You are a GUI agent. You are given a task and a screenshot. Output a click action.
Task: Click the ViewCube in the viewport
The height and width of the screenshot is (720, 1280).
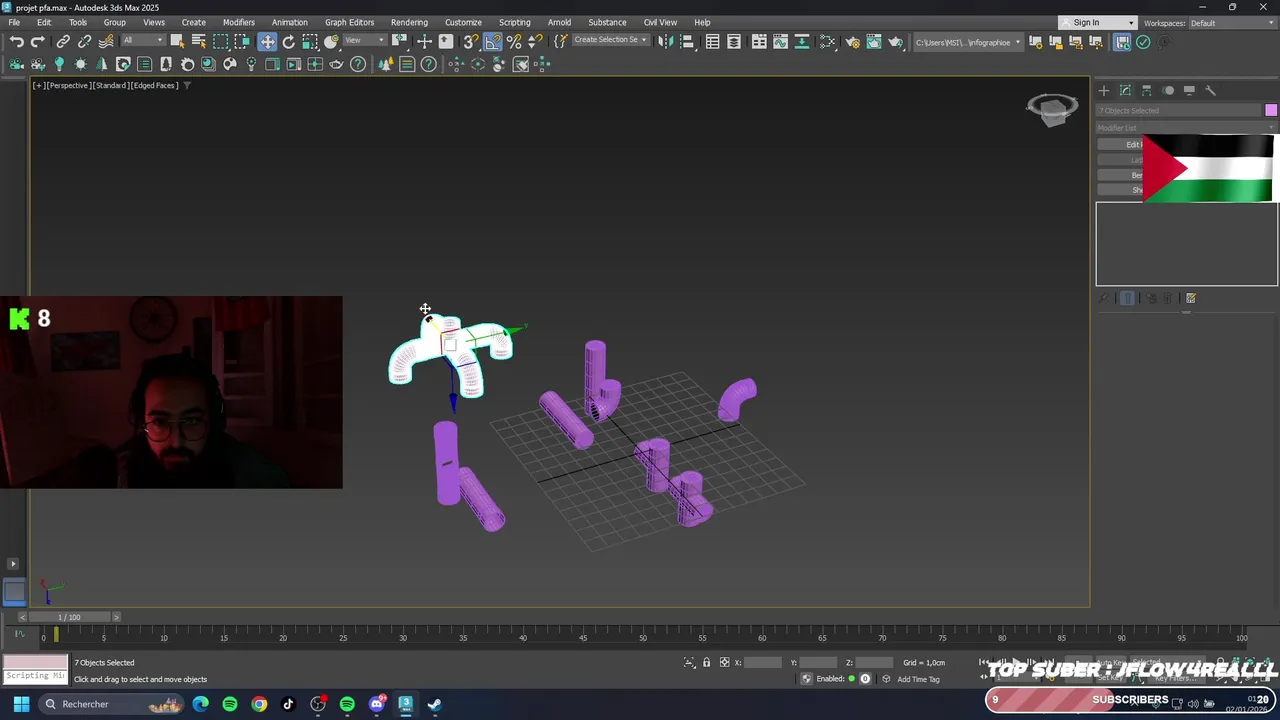point(1052,108)
